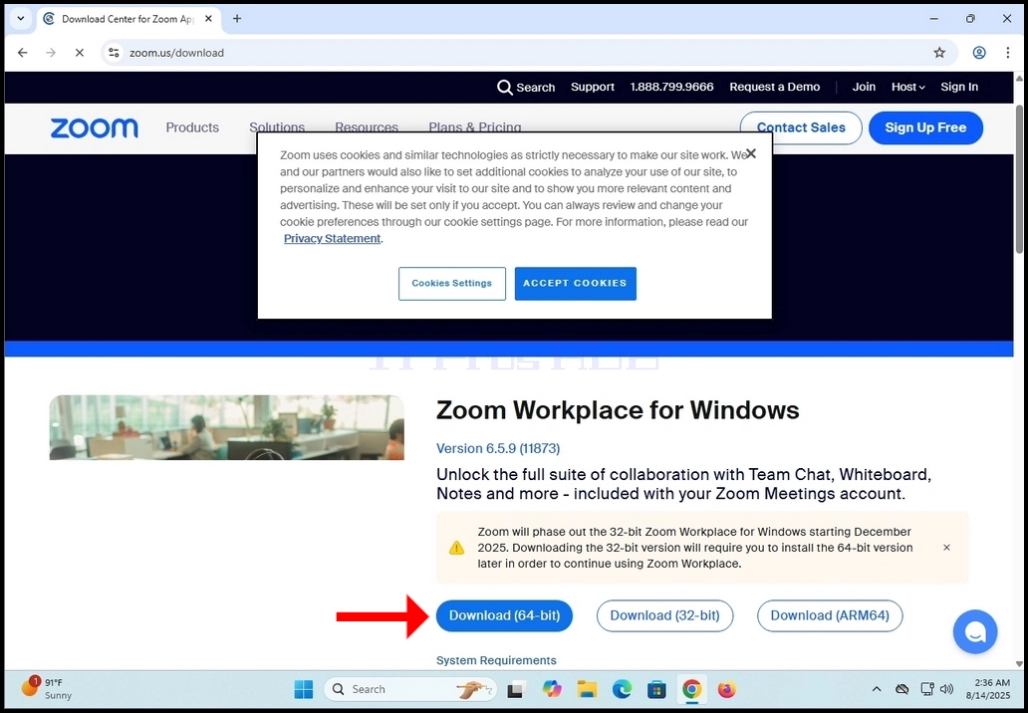Image resolution: width=1028 pixels, height=713 pixels.
Task: Launch Firefox from the taskbar
Action: pyautogui.click(x=726, y=689)
